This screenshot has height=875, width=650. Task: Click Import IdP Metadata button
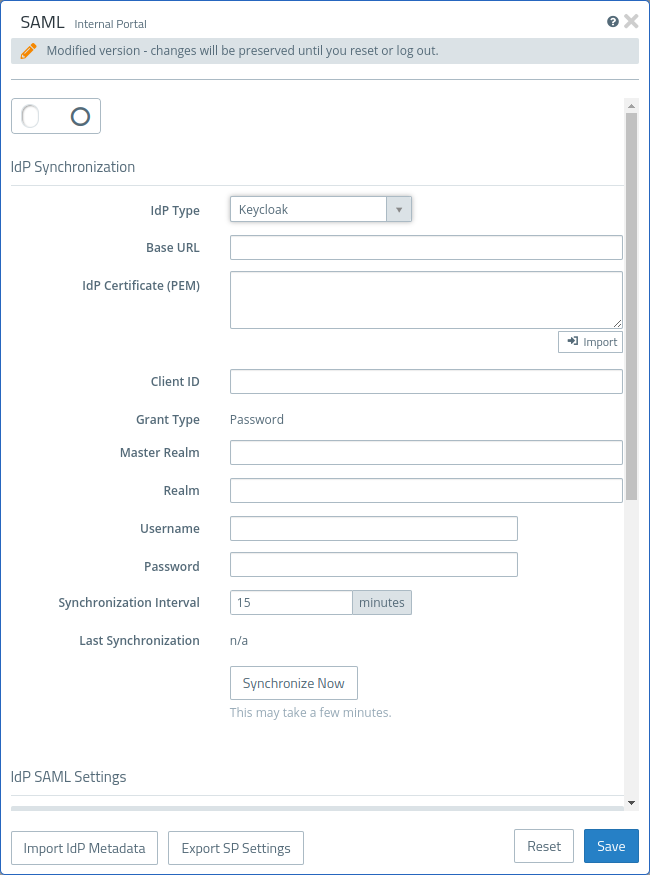85,848
